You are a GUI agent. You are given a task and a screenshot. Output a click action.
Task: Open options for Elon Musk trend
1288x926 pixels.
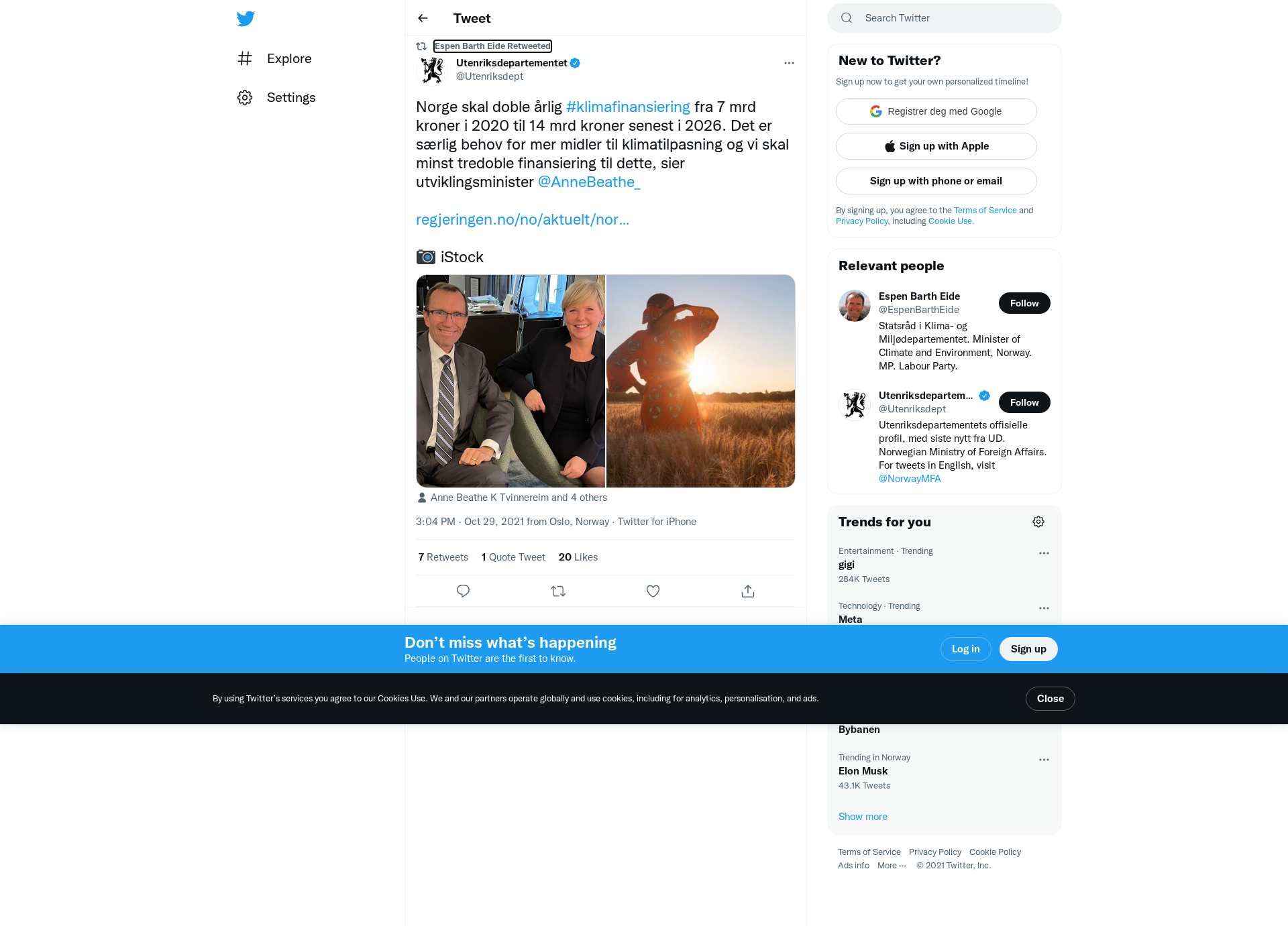tap(1044, 760)
